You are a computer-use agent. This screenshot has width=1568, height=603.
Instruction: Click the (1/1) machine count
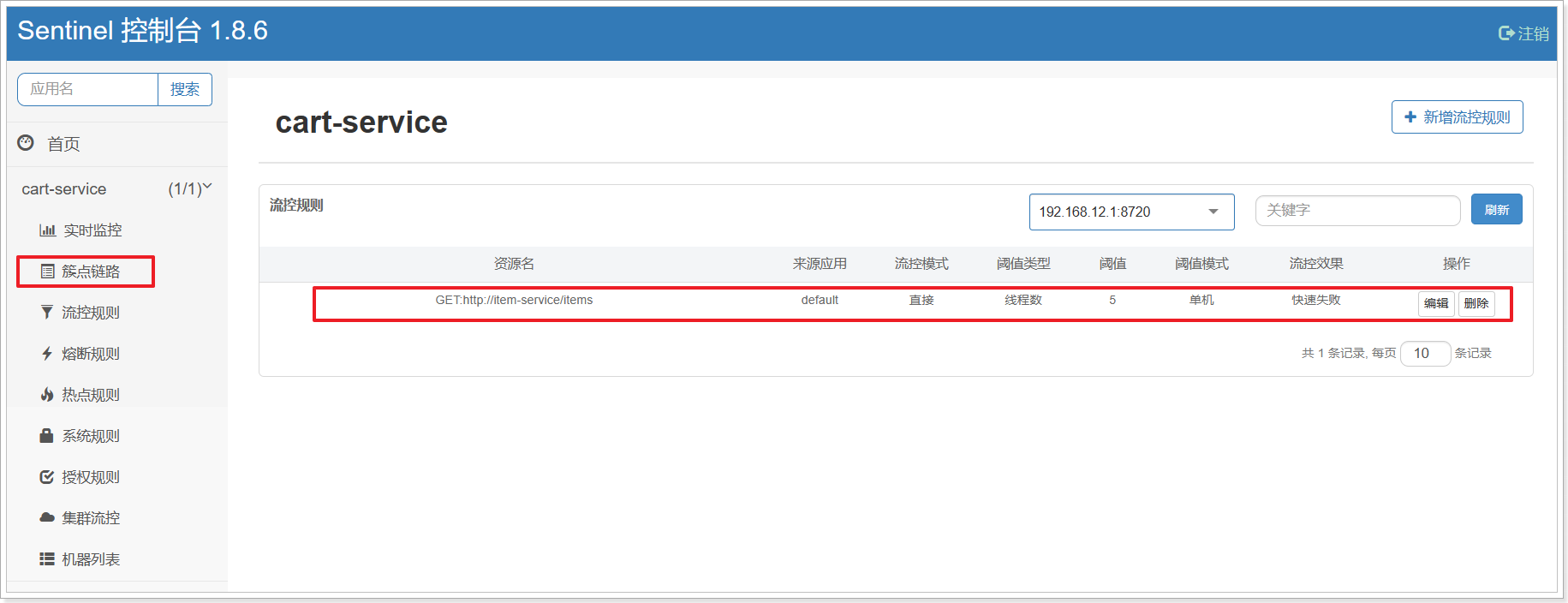(x=185, y=188)
